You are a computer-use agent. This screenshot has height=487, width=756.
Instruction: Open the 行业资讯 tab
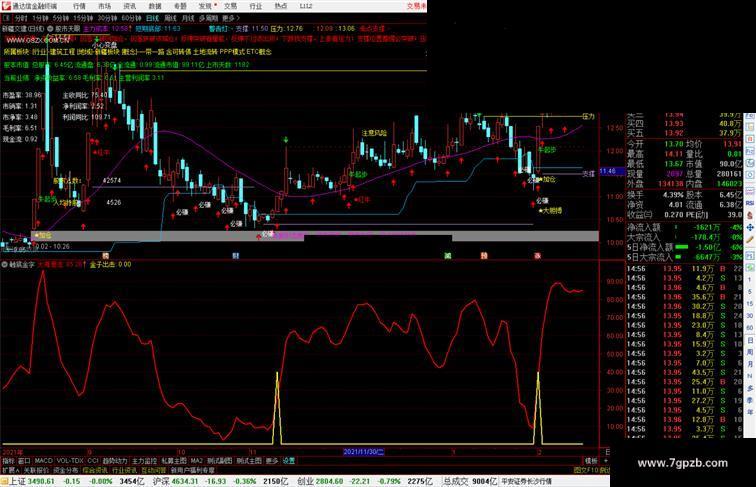click(x=124, y=470)
